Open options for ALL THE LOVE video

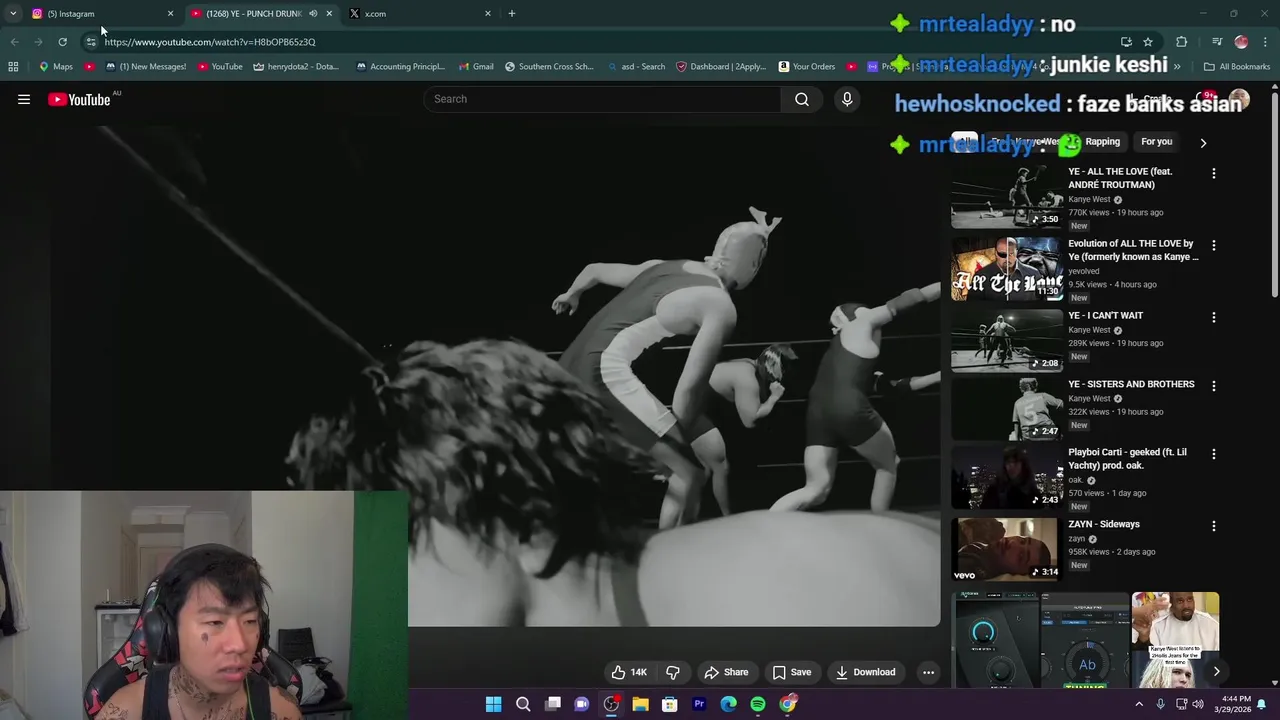coord(1214,174)
